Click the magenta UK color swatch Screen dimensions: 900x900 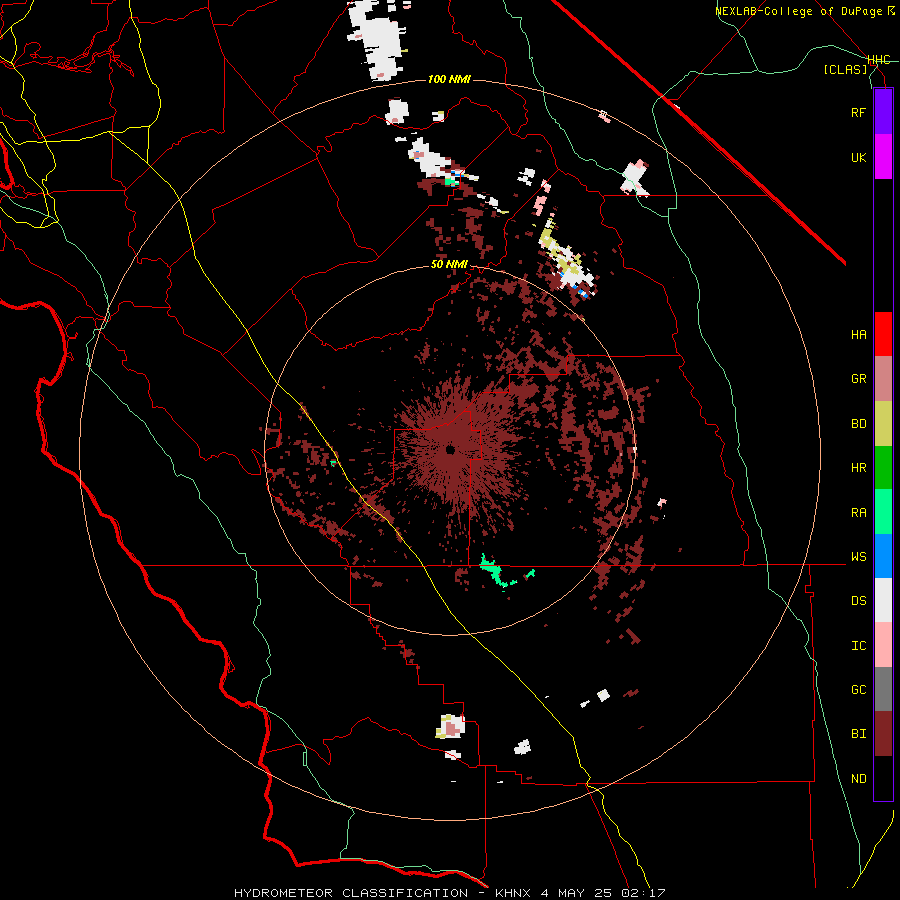[883, 157]
